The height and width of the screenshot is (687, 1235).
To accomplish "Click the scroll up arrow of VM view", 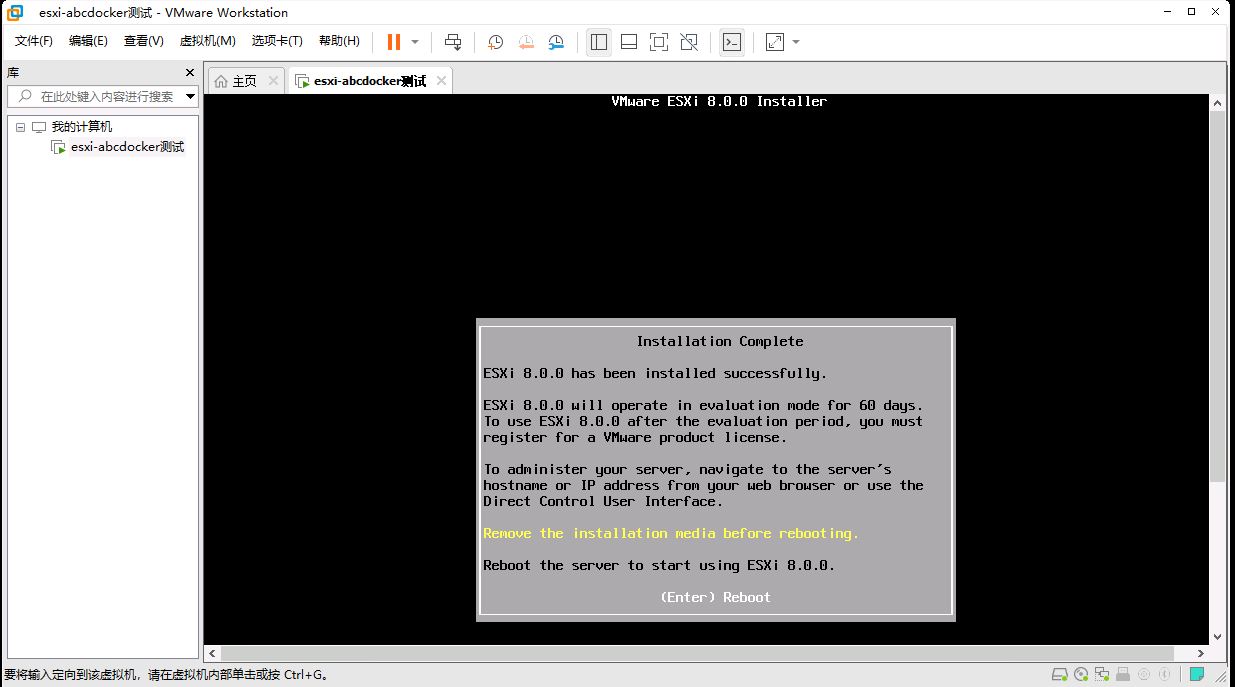I will [1217, 103].
